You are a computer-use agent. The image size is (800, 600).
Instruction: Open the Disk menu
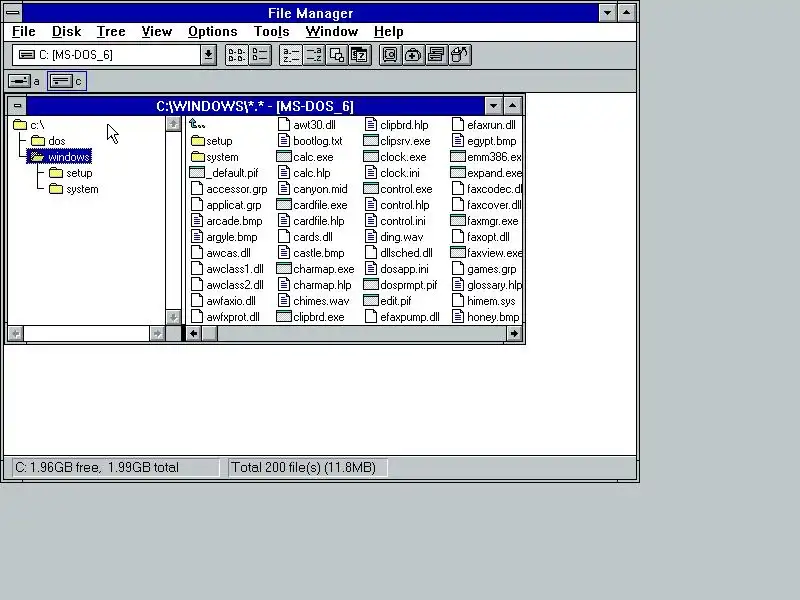coord(66,32)
